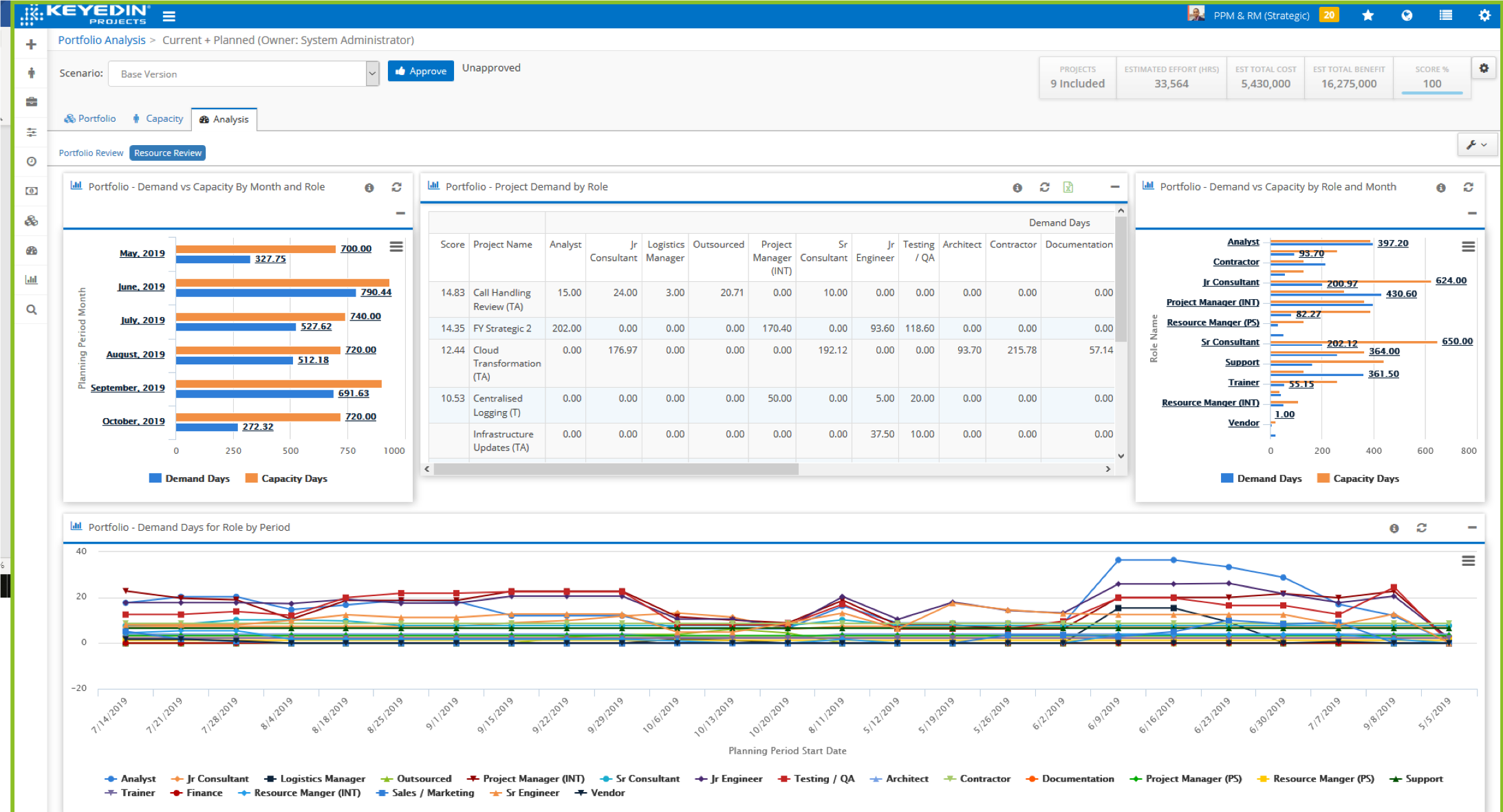Click the horizontal scrollbar of the demand table
The height and width of the screenshot is (812, 1503).
(616, 469)
